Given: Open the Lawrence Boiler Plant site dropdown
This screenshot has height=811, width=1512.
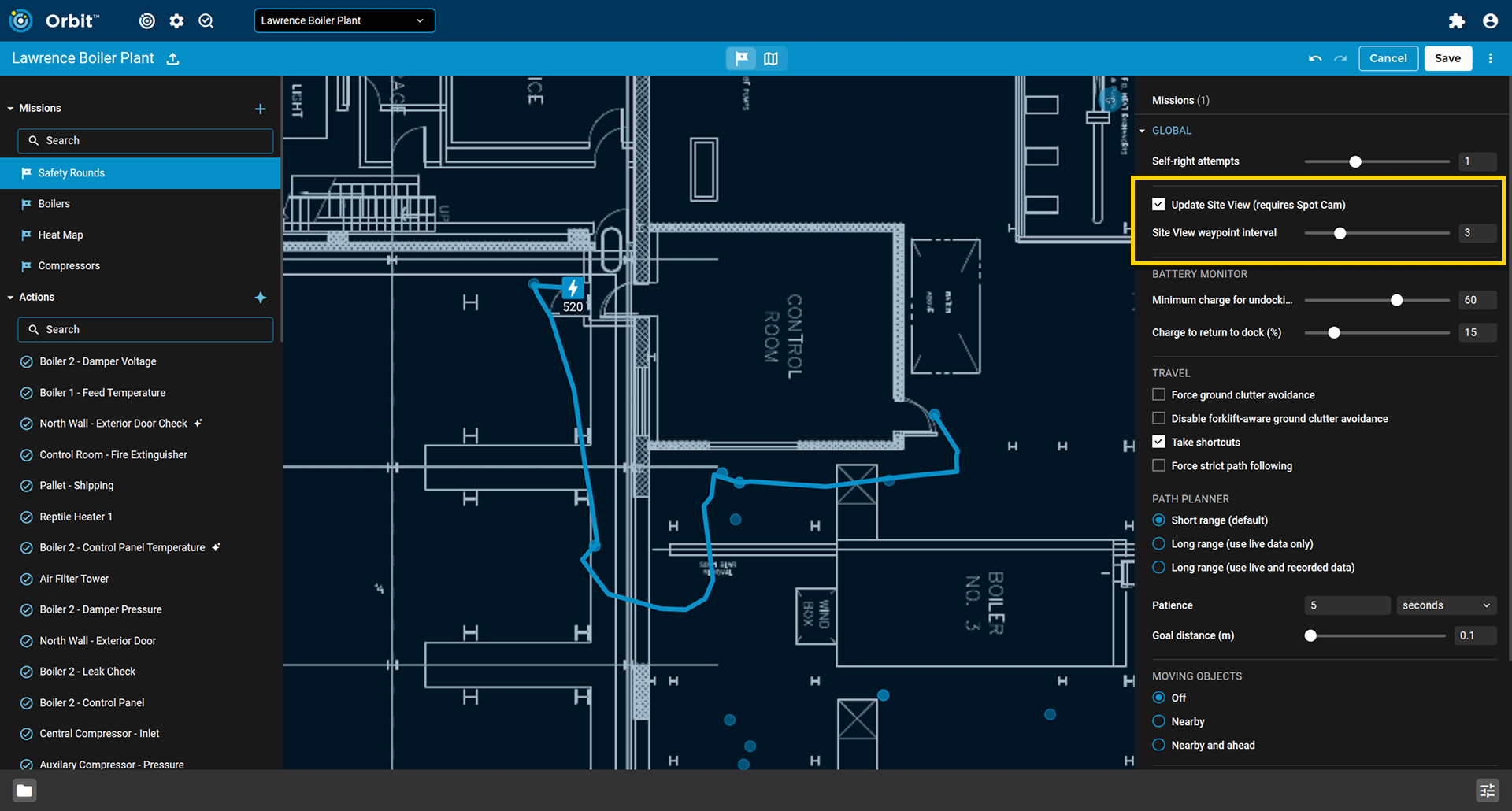Looking at the screenshot, I should pos(344,20).
